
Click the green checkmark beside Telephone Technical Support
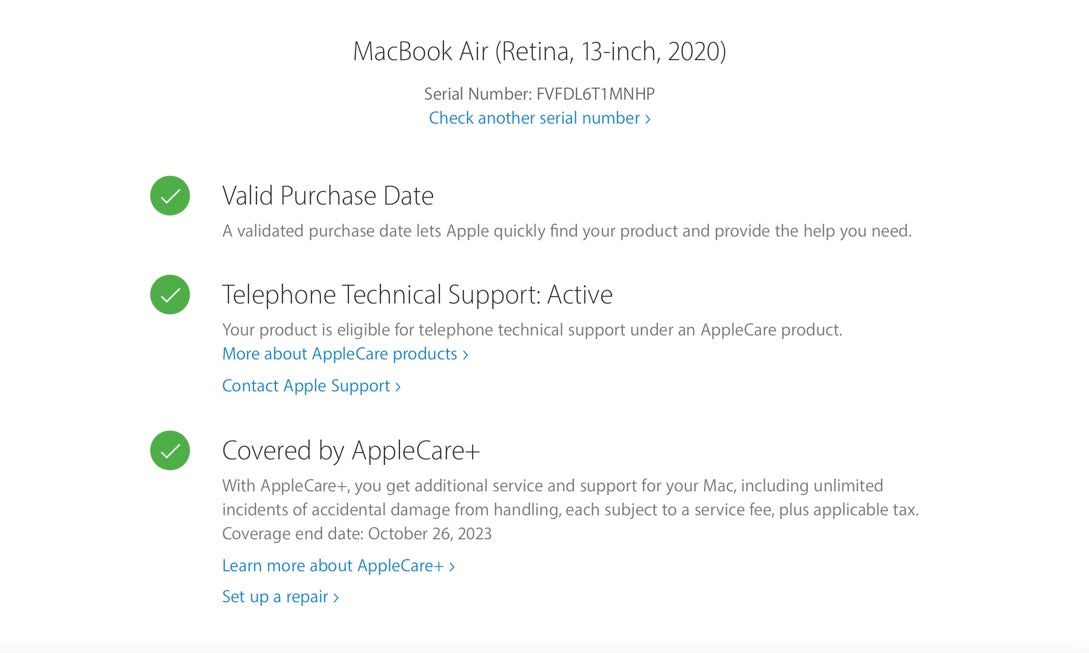click(170, 295)
